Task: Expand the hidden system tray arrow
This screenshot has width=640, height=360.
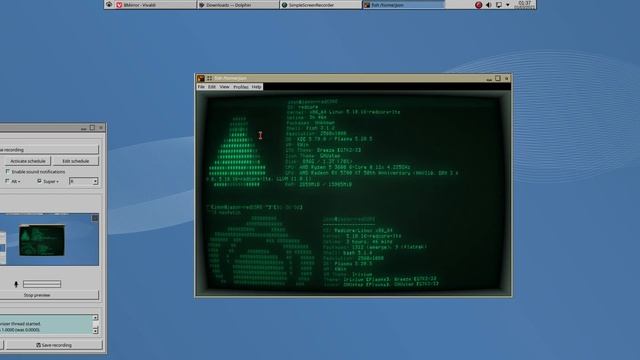Action: pyautogui.click(x=508, y=5)
